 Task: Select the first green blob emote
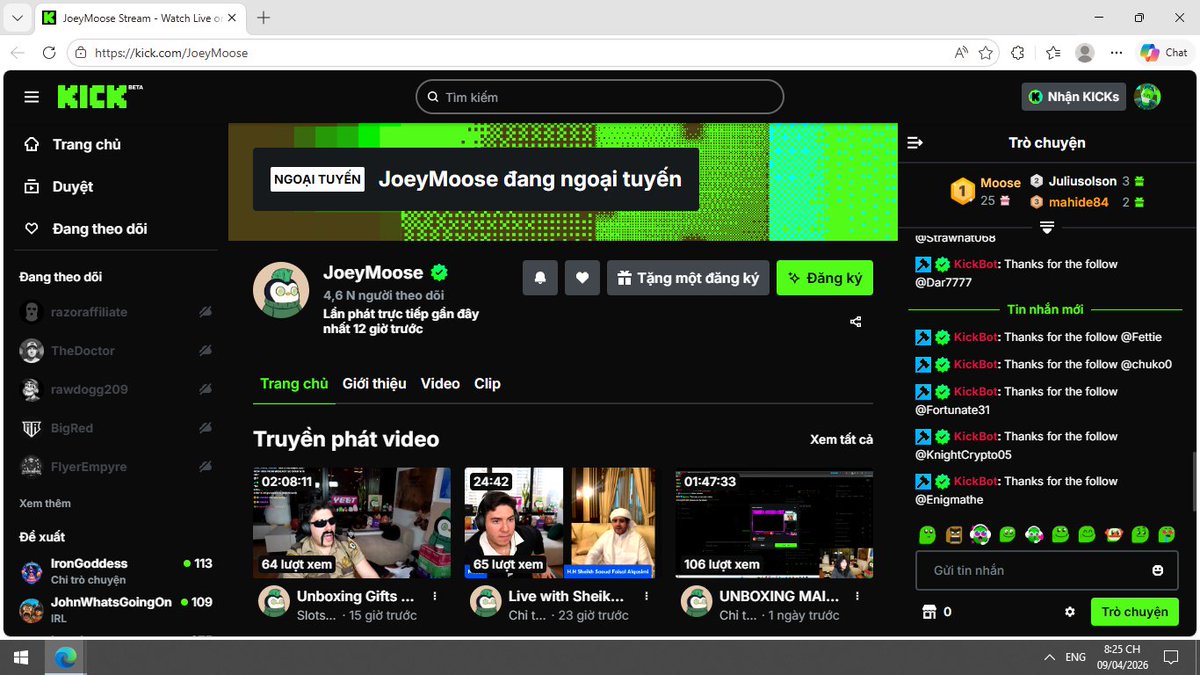click(x=928, y=535)
